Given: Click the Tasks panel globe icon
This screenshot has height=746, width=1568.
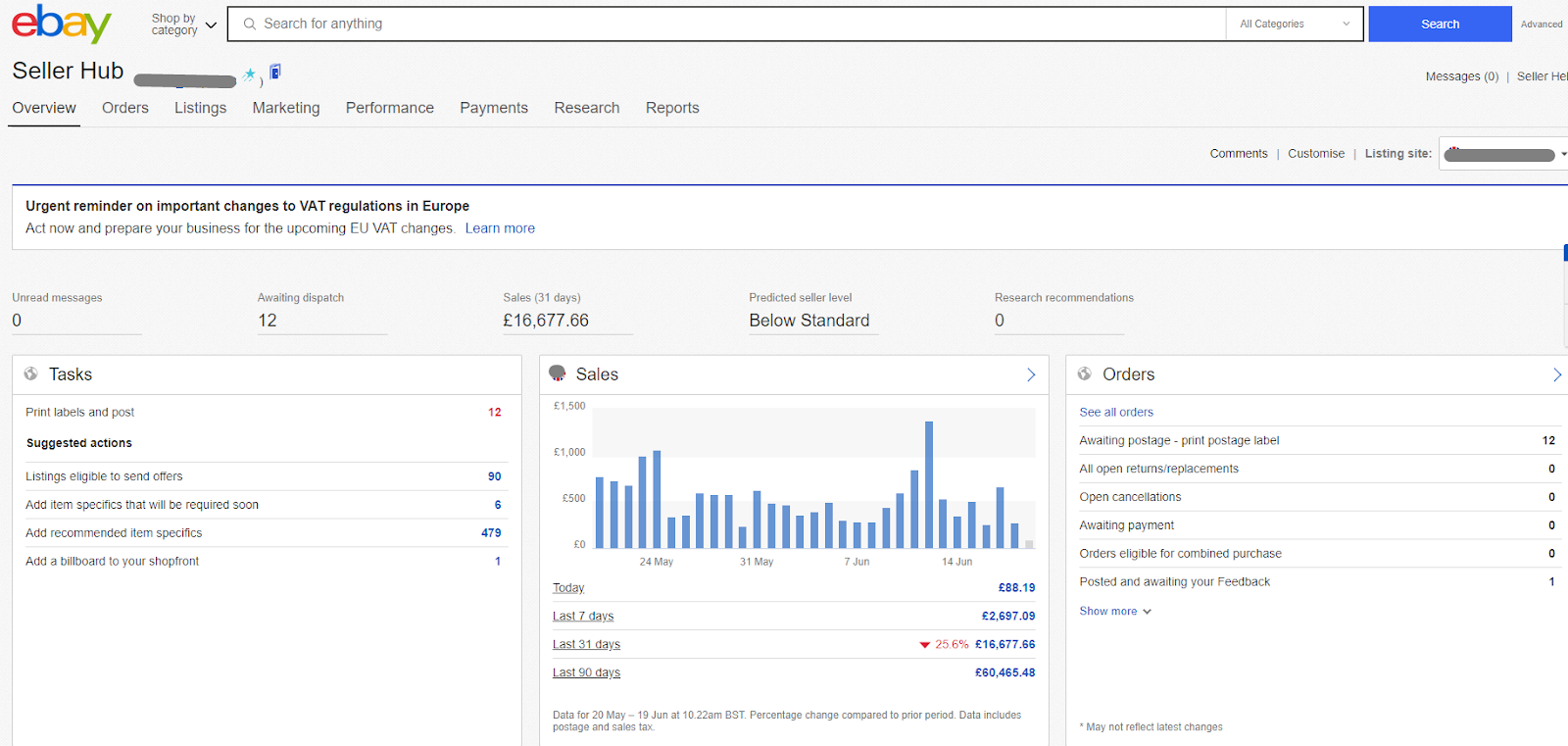Looking at the screenshot, I should point(31,373).
